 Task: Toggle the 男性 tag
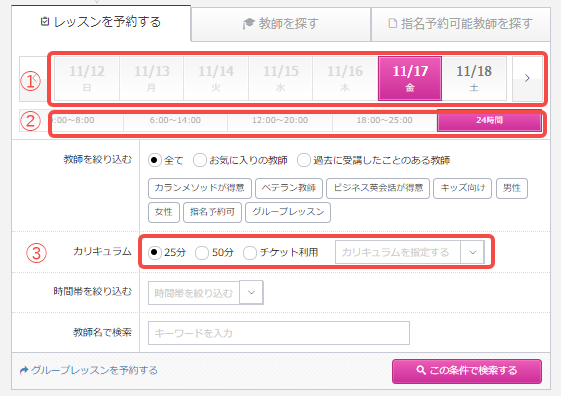pyautogui.click(x=512, y=188)
